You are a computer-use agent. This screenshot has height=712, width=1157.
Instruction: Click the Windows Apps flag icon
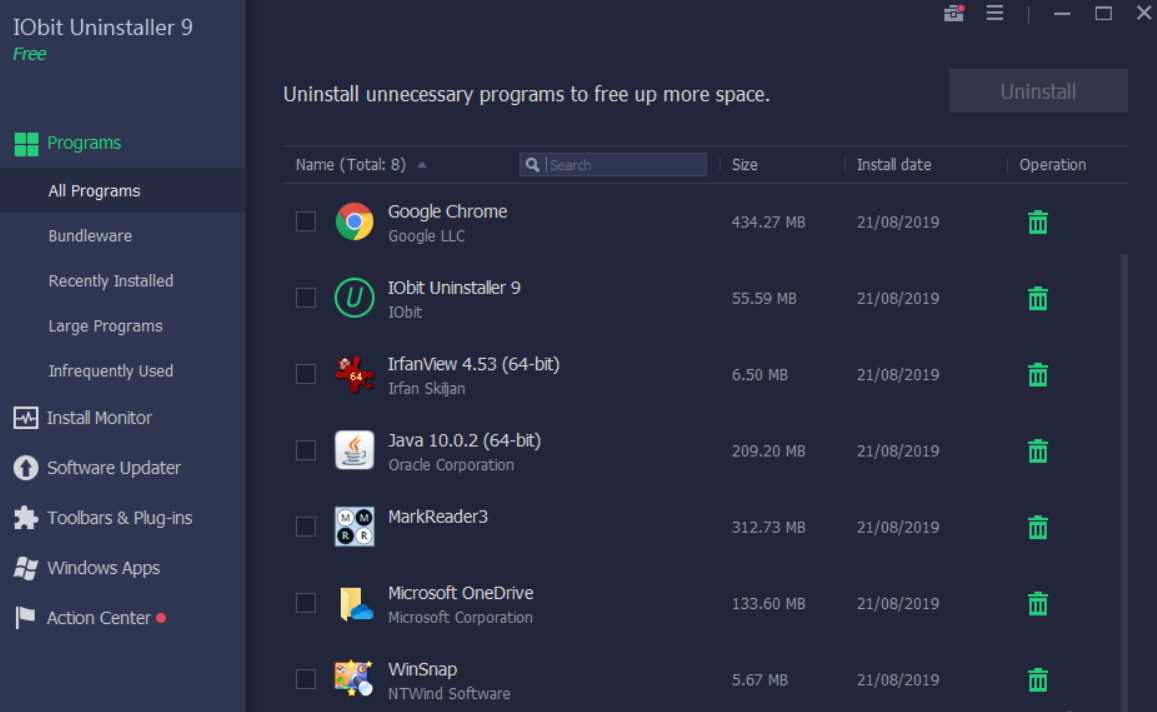tap(26, 568)
